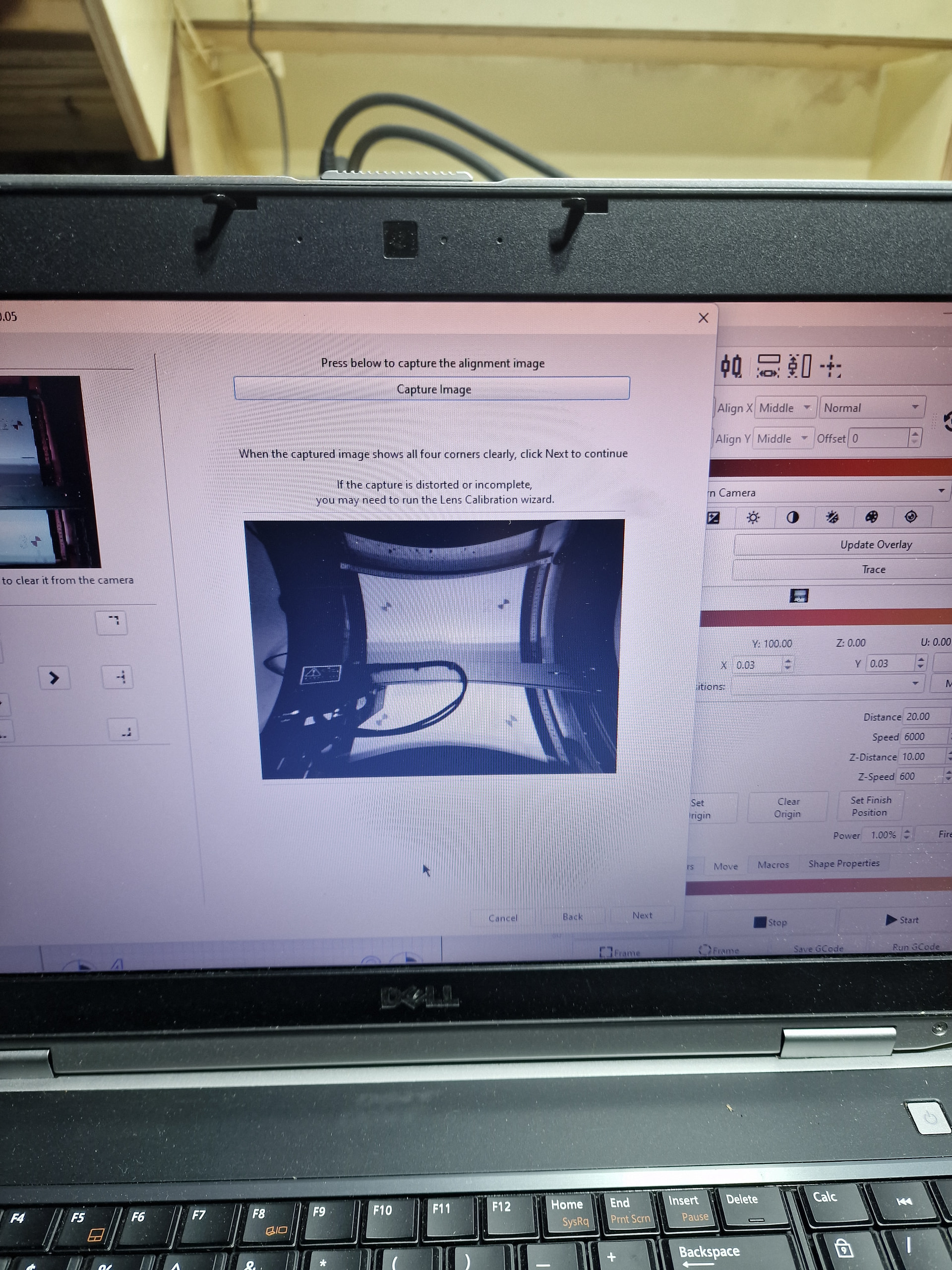Click the camera contrast half-circle icon
The width and height of the screenshot is (952, 1270).
tap(792, 517)
